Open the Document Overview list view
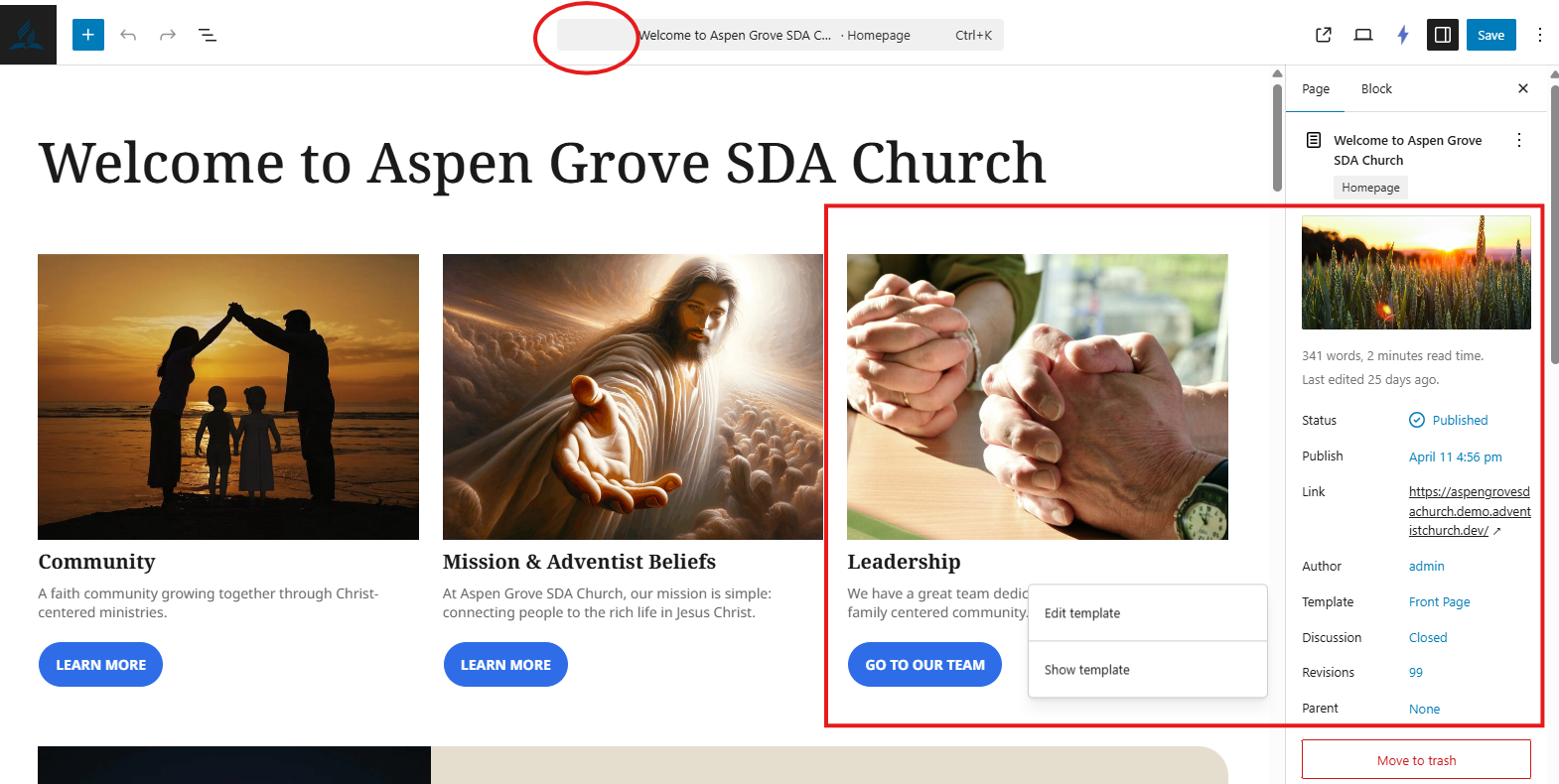The width and height of the screenshot is (1559, 784). [208, 35]
